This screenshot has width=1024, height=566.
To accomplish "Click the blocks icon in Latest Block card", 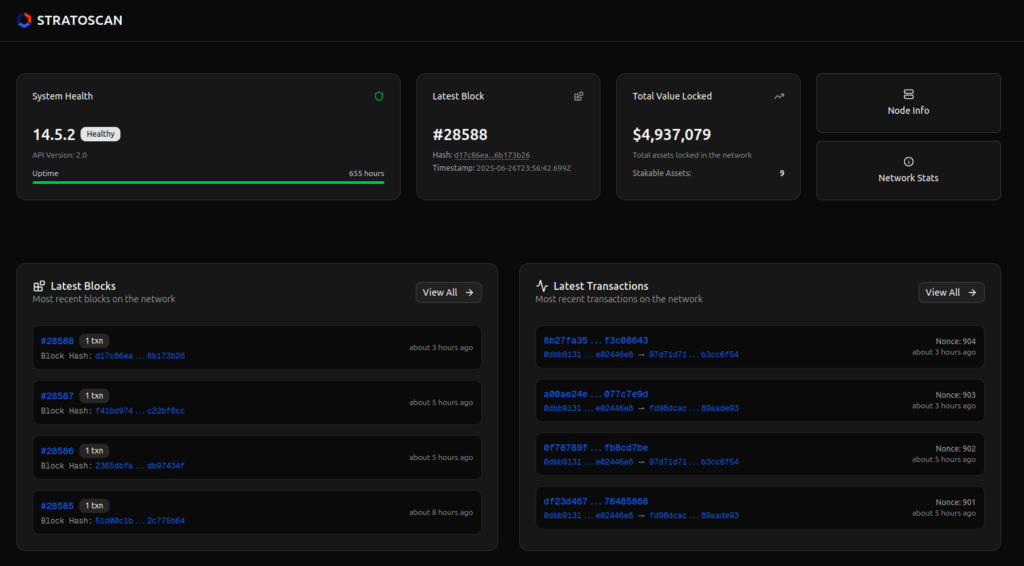I will click(578, 96).
